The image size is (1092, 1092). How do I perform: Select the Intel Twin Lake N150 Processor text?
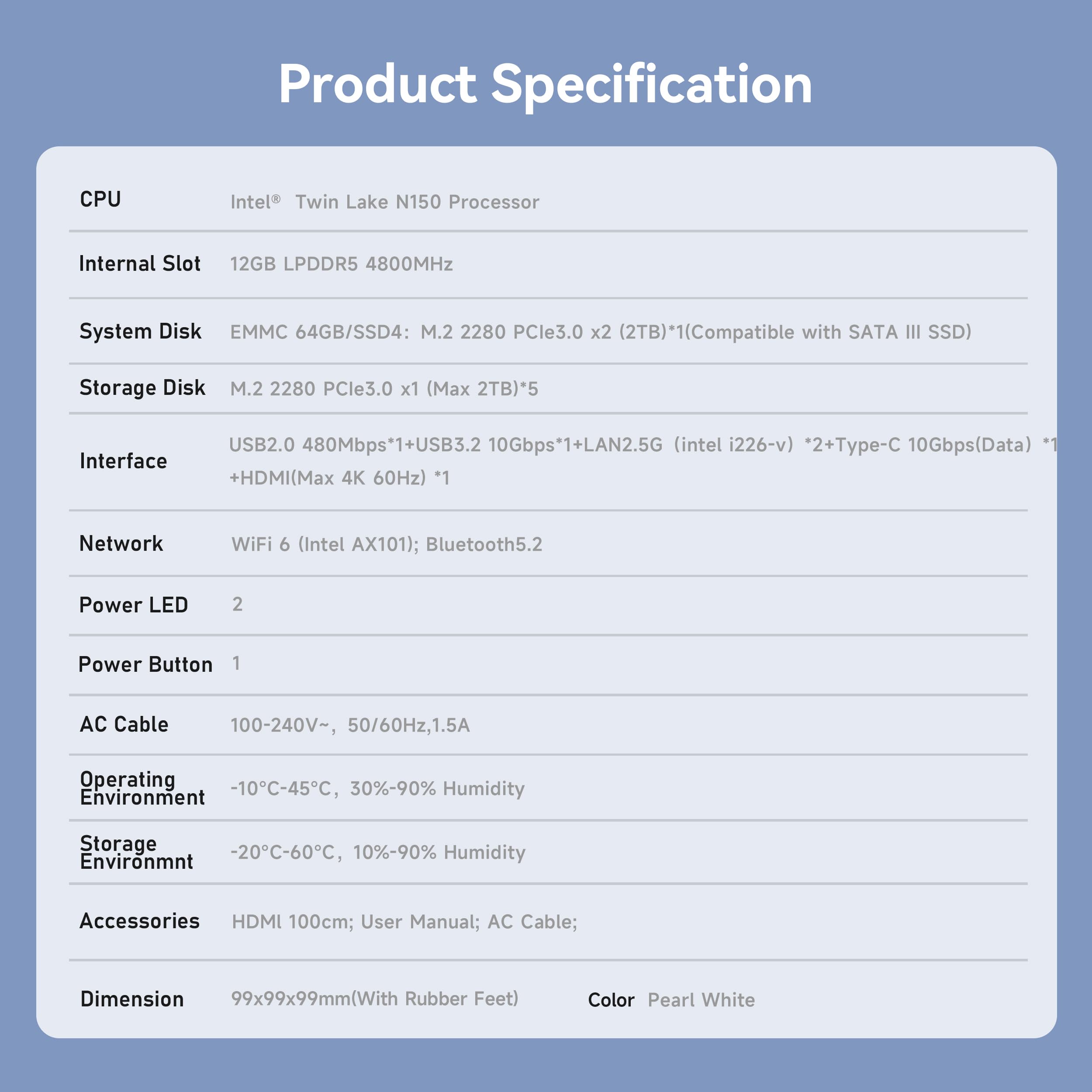point(384,202)
